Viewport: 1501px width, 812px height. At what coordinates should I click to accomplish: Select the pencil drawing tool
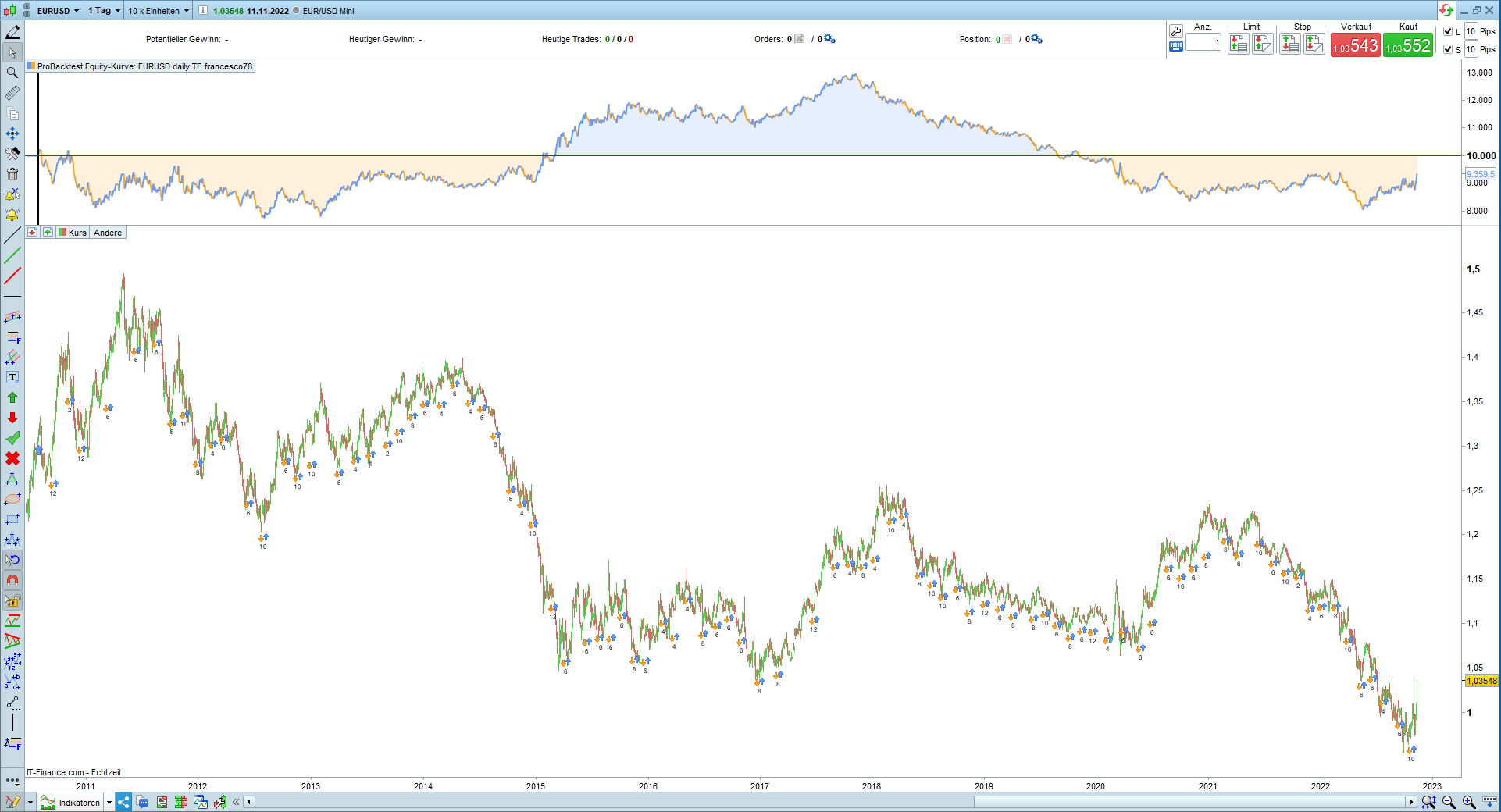tap(12, 32)
